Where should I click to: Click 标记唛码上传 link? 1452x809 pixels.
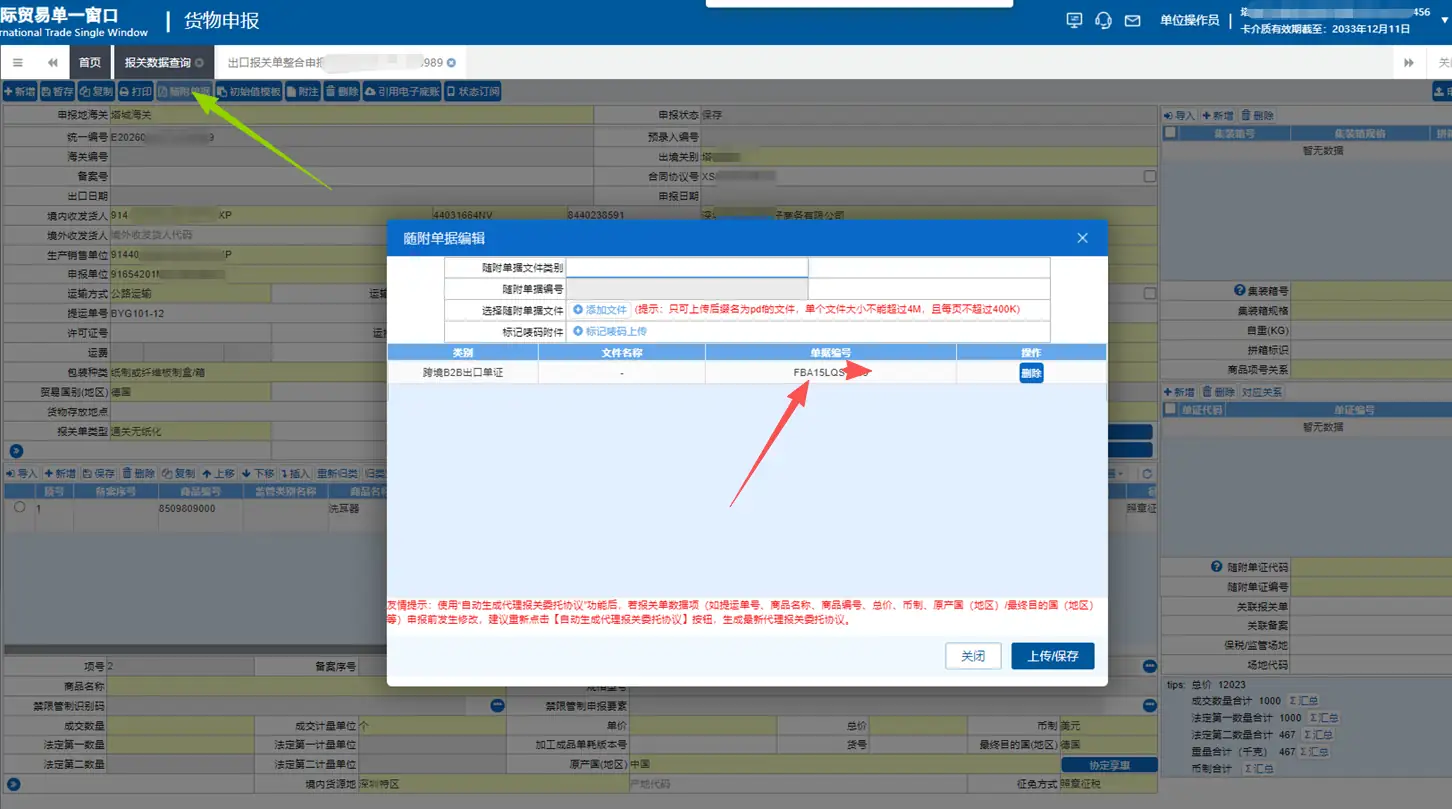click(x=610, y=331)
